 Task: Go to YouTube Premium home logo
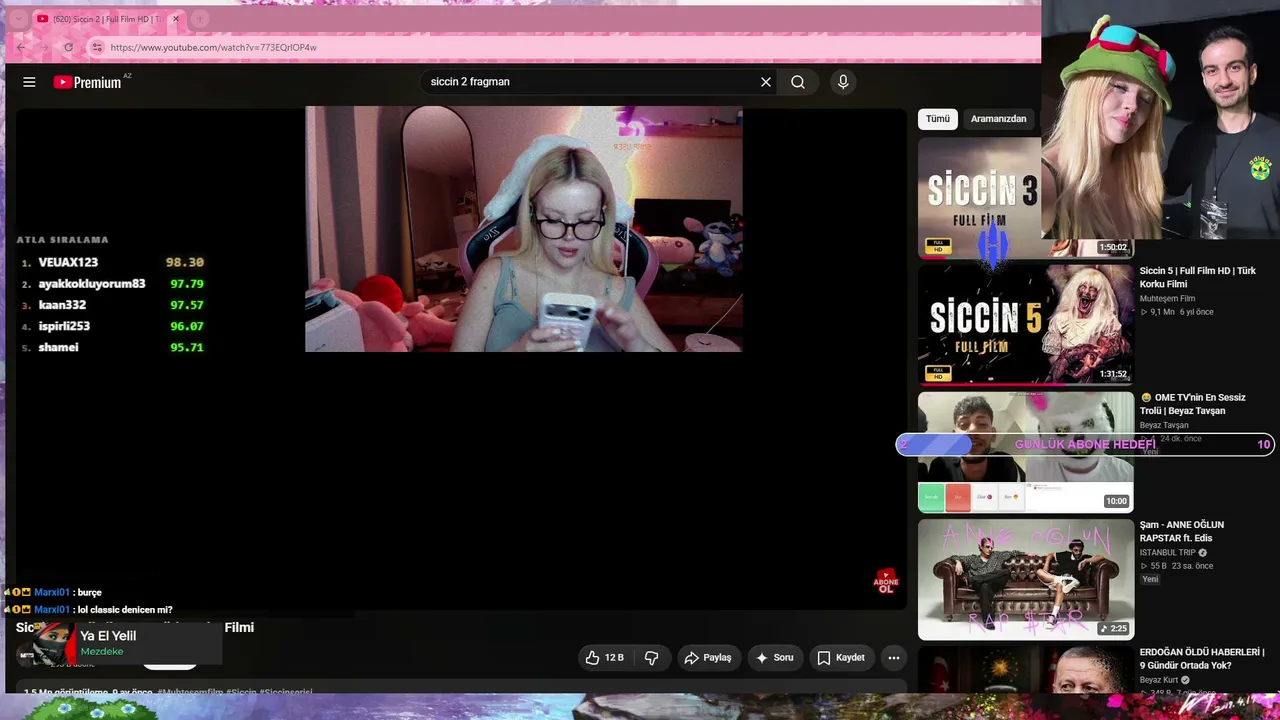coord(88,82)
